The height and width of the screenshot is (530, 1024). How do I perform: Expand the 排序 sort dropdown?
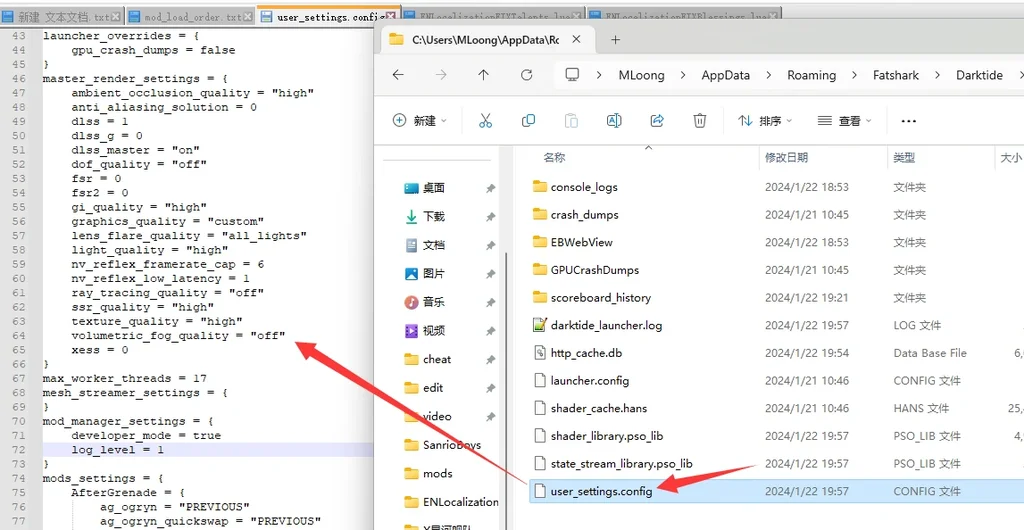coord(765,120)
